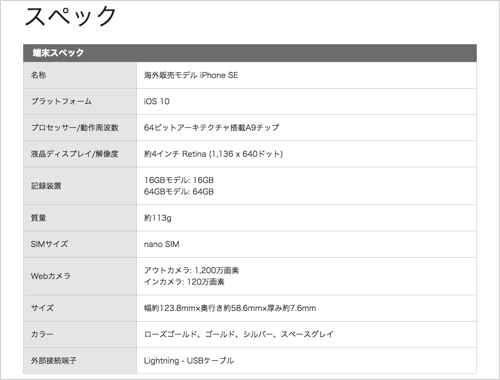The width and height of the screenshot is (500, 380).
Task: Click the スペック page heading
Action: pos(70,16)
